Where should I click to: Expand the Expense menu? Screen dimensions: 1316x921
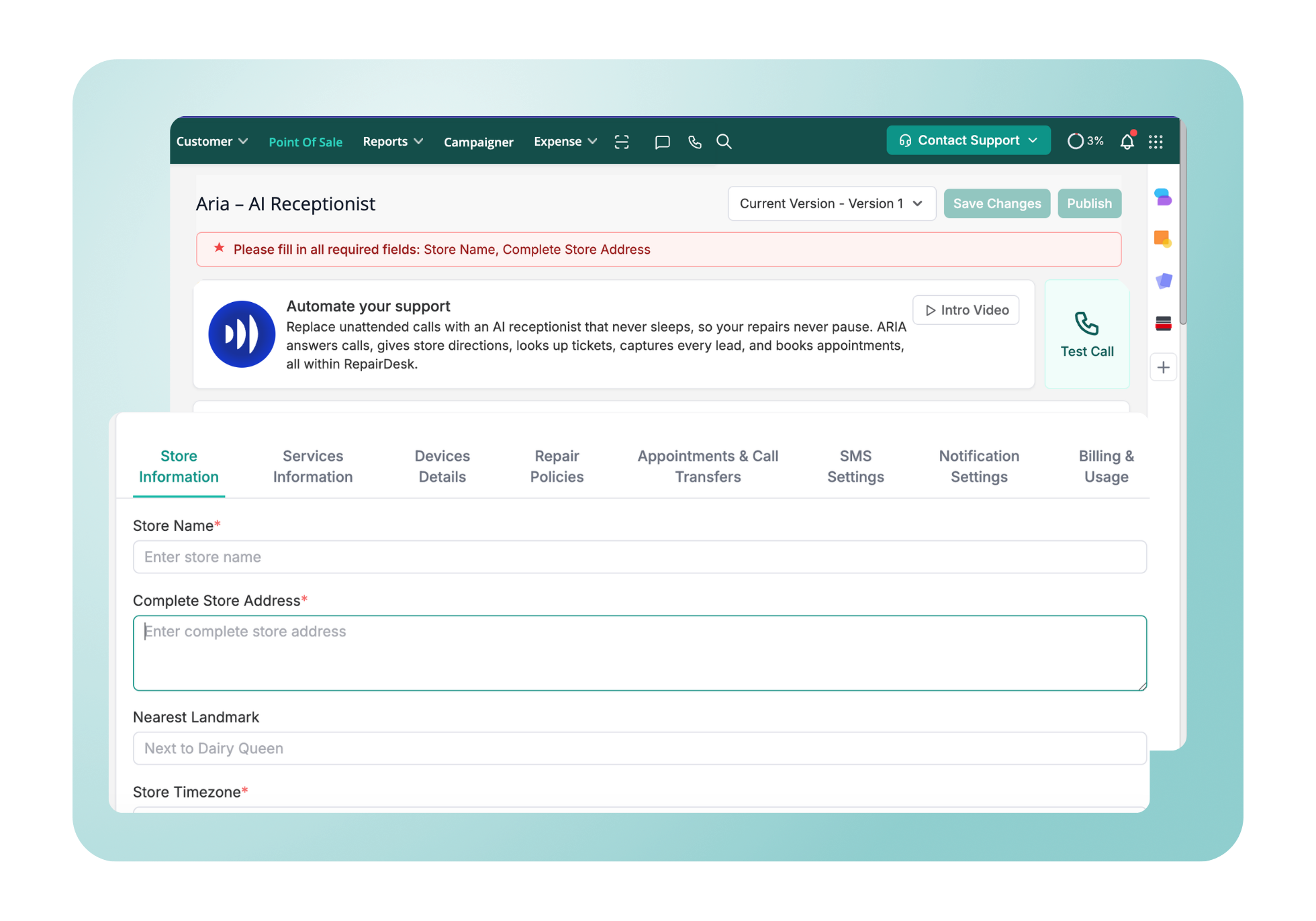(x=565, y=142)
